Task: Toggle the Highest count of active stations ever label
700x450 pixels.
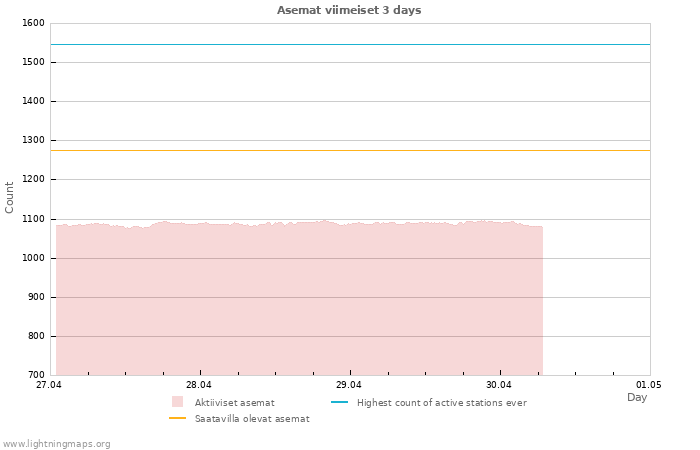Action: [x=441, y=402]
